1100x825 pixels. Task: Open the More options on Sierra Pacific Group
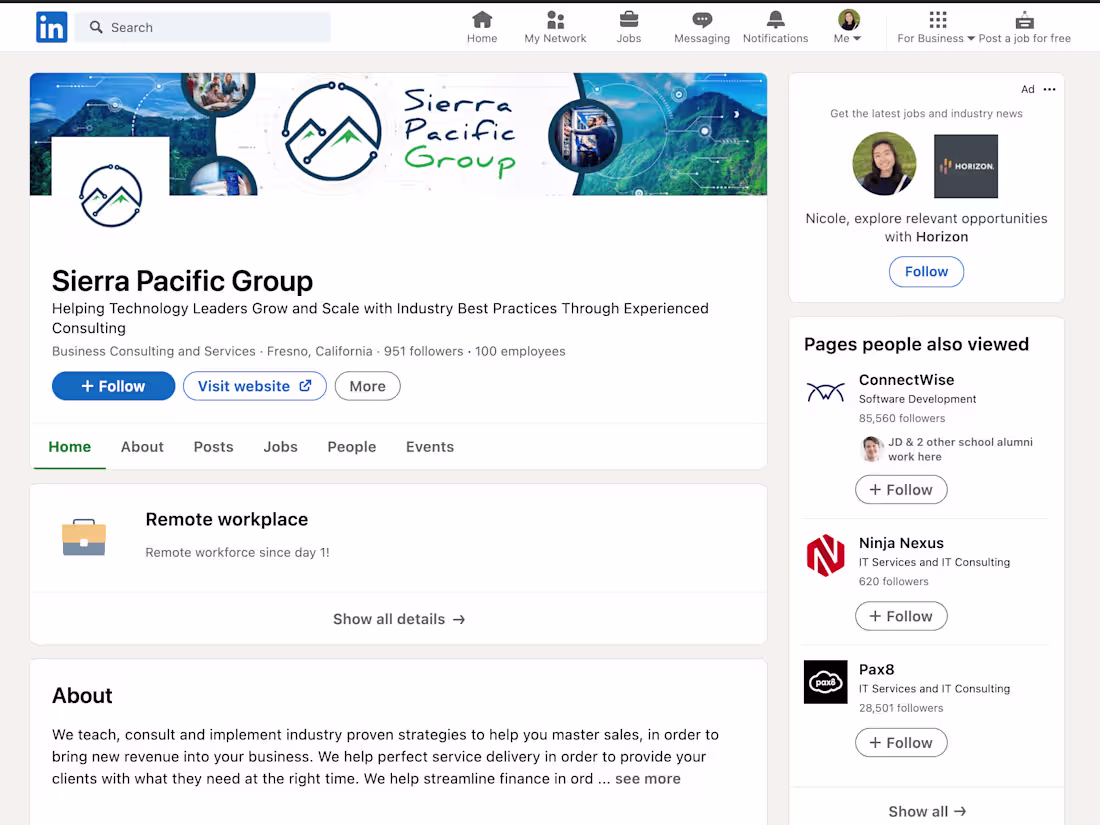click(367, 386)
